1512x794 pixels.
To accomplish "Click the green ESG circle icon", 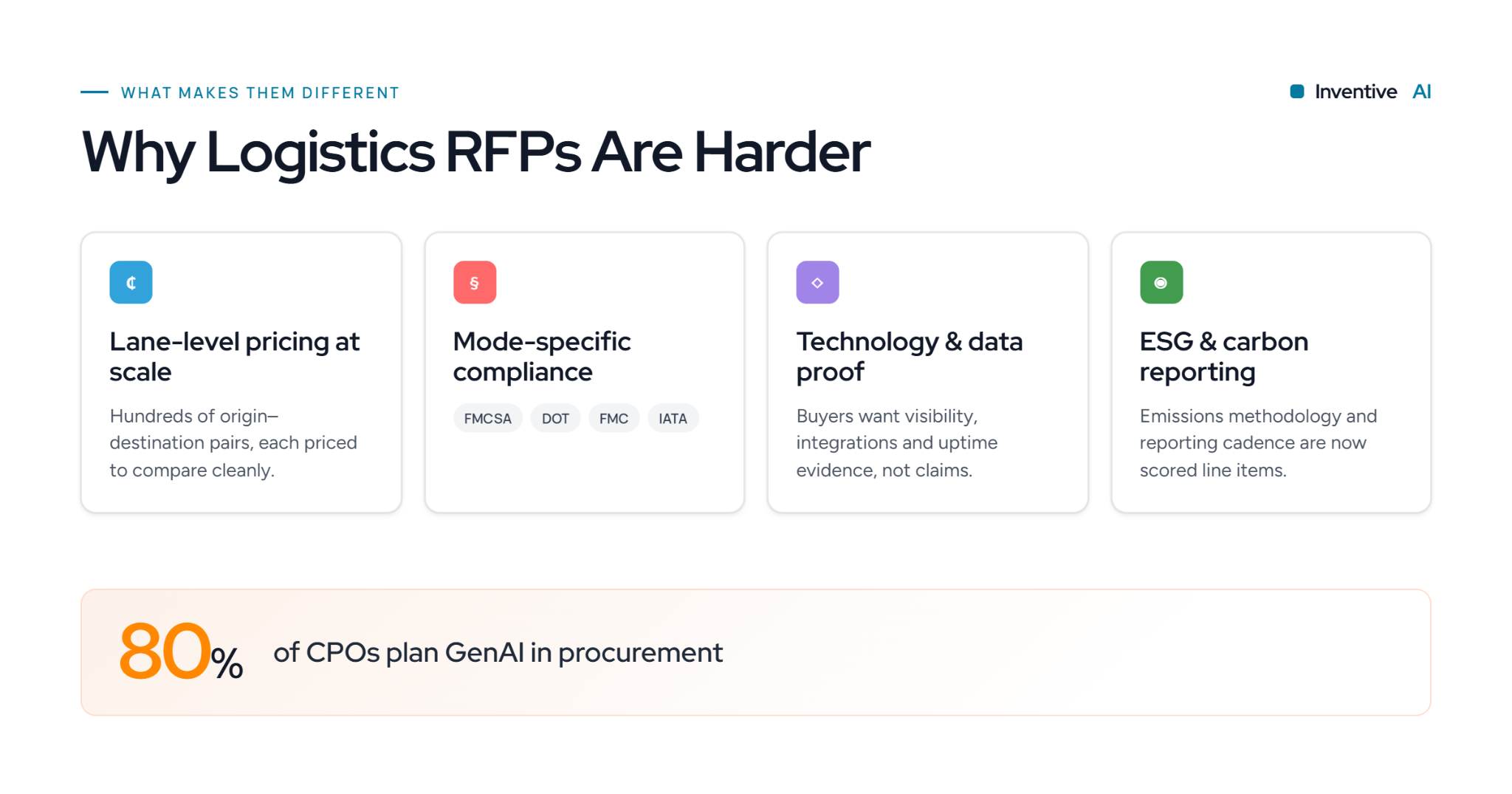I will coord(1161,282).
